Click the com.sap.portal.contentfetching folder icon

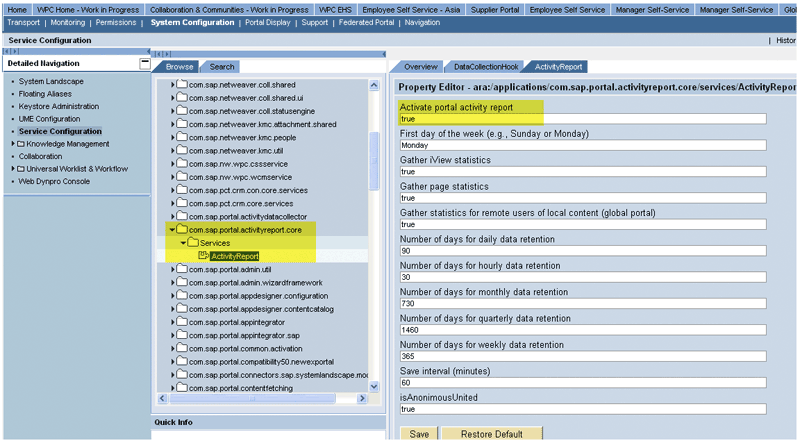pos(182,387)
